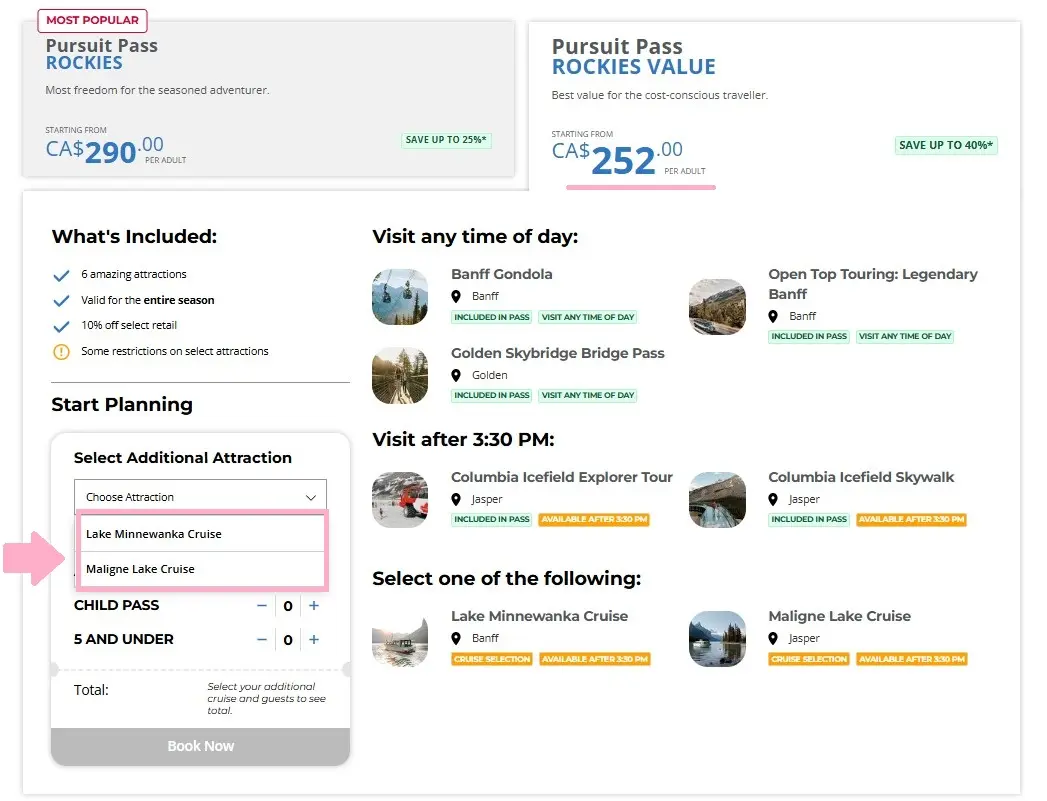Click Columbia Icefield Explorer Tour title
The width and height of the screenshot is (1047, 801).
coord(562,477)
